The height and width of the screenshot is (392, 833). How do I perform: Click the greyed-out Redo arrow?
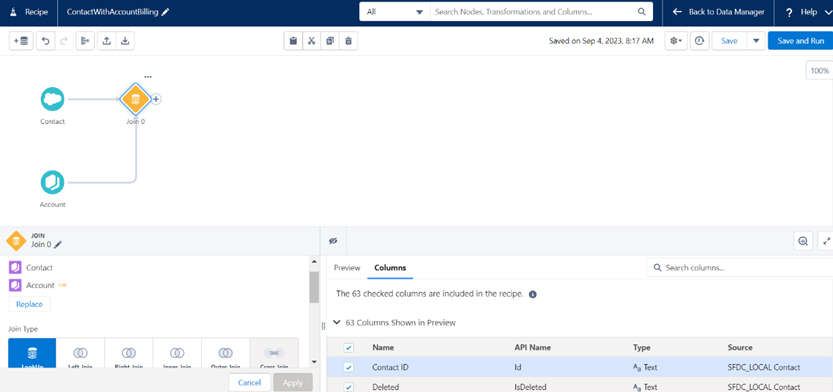[x=64, y=41]
